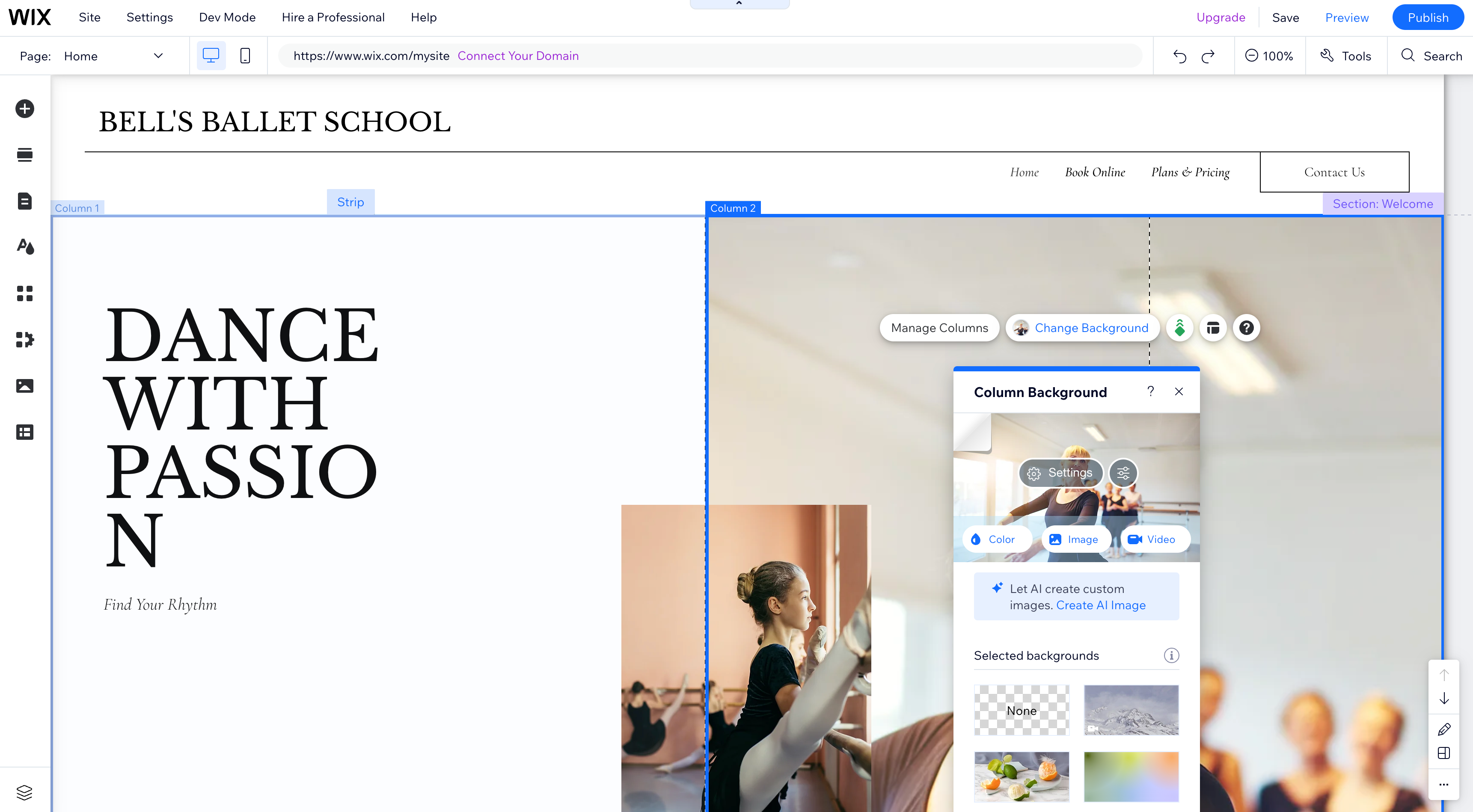The height and width of the screenshot is (812, 1473).
Task: Click the Sections icon in sidebar
Action: click(x=24, y=154)
